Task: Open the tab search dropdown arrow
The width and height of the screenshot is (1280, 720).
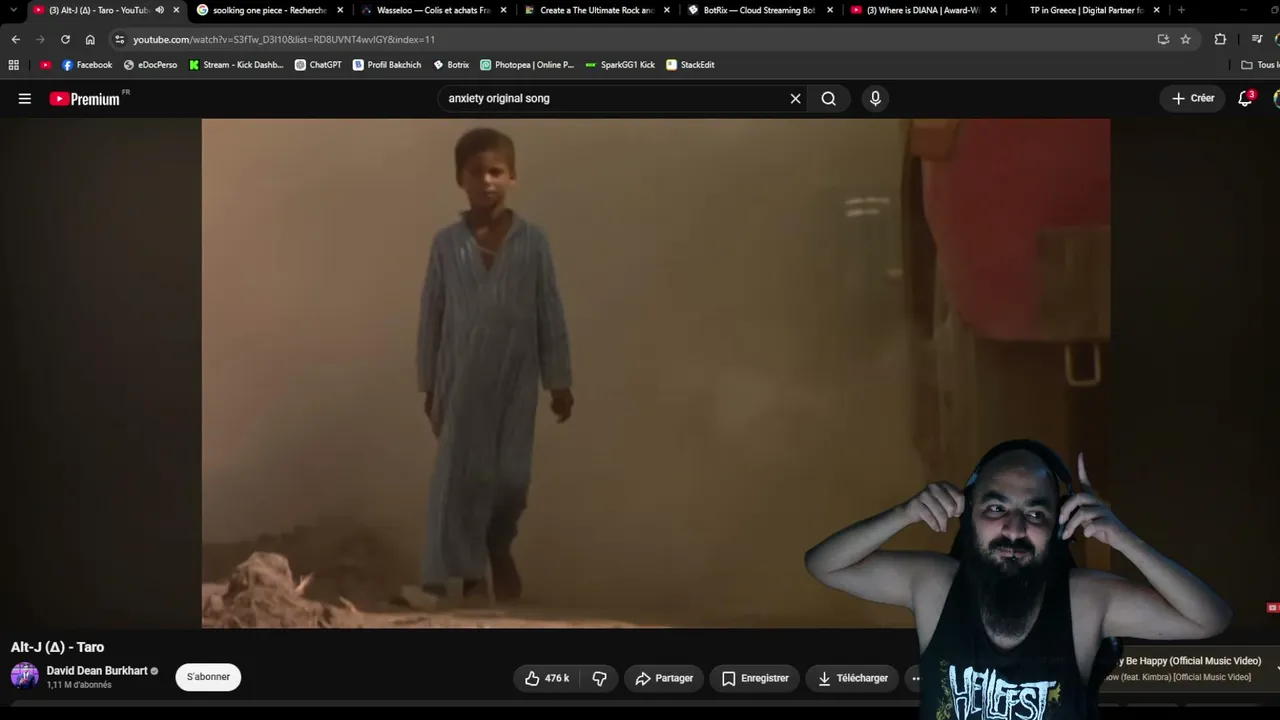Action: click(13, 10)
